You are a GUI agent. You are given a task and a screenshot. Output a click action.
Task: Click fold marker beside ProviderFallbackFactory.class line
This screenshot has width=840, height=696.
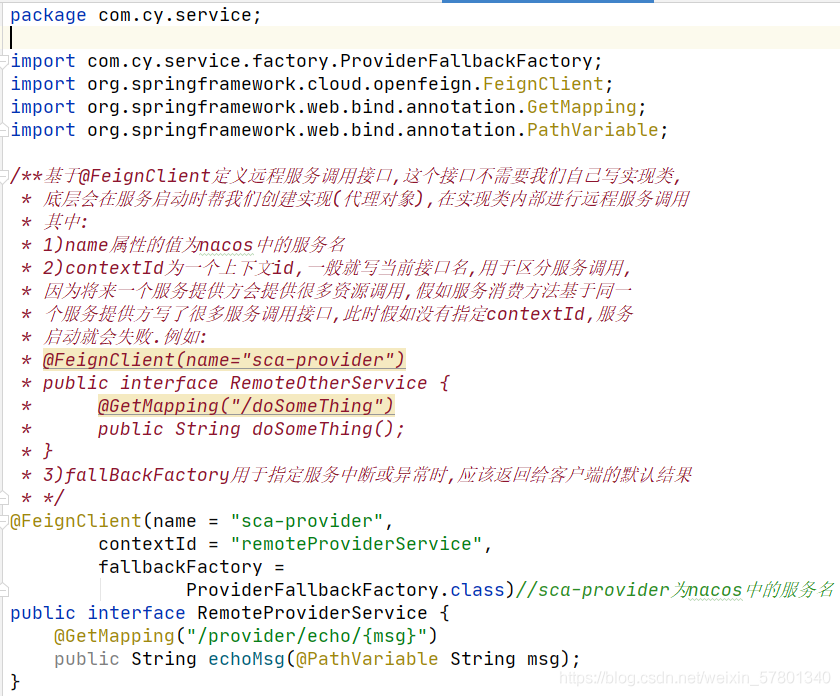pyautogui.click(x=6, y=590)
